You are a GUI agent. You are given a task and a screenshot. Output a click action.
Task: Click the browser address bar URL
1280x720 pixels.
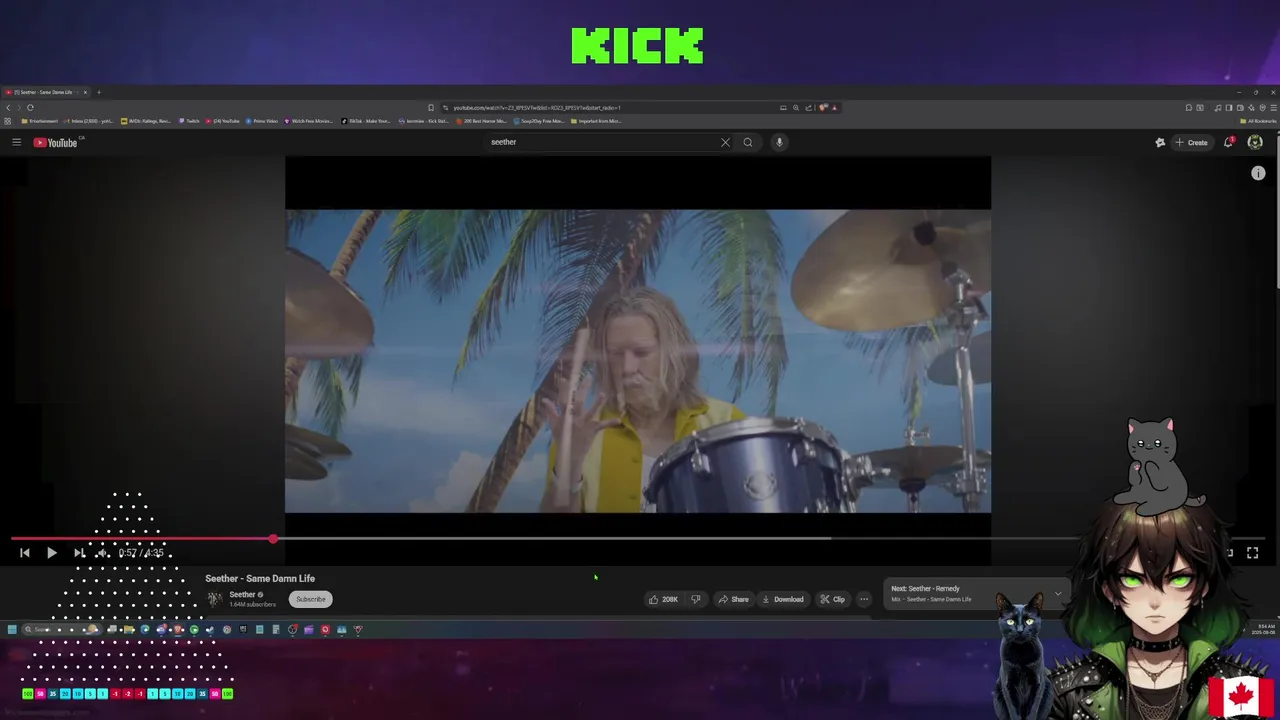coord(537,107)
